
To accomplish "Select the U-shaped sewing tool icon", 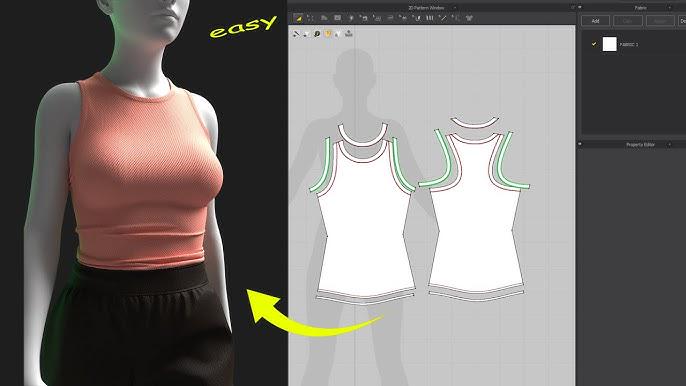I will coord(417,18).
